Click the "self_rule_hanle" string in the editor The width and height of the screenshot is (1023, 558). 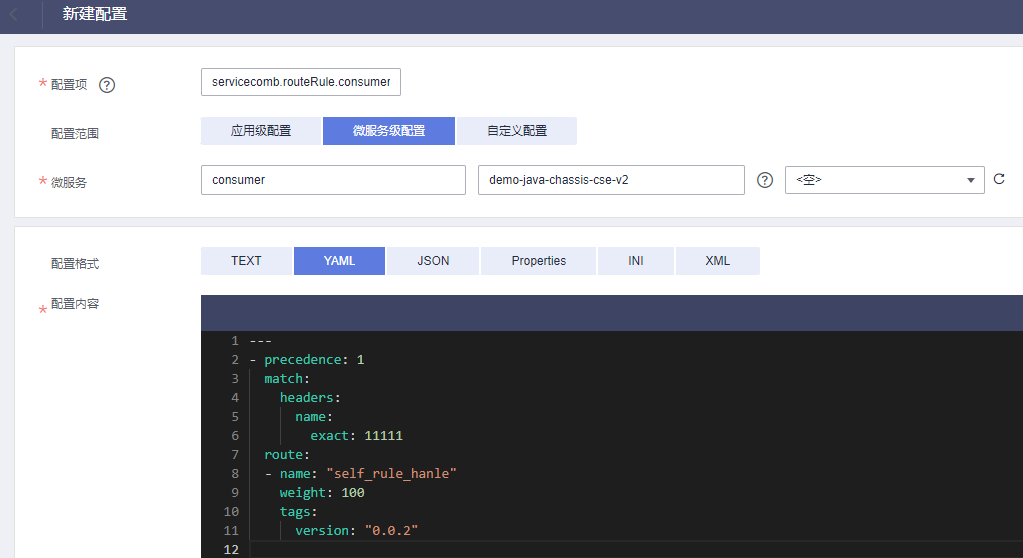pos(391,473)
